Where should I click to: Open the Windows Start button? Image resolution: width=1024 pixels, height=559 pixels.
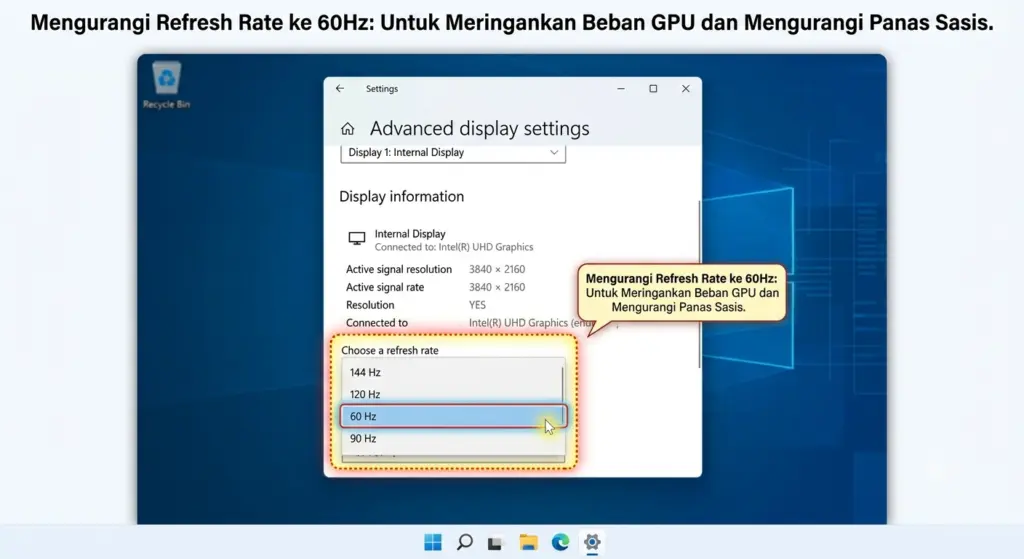pos(433,542)
